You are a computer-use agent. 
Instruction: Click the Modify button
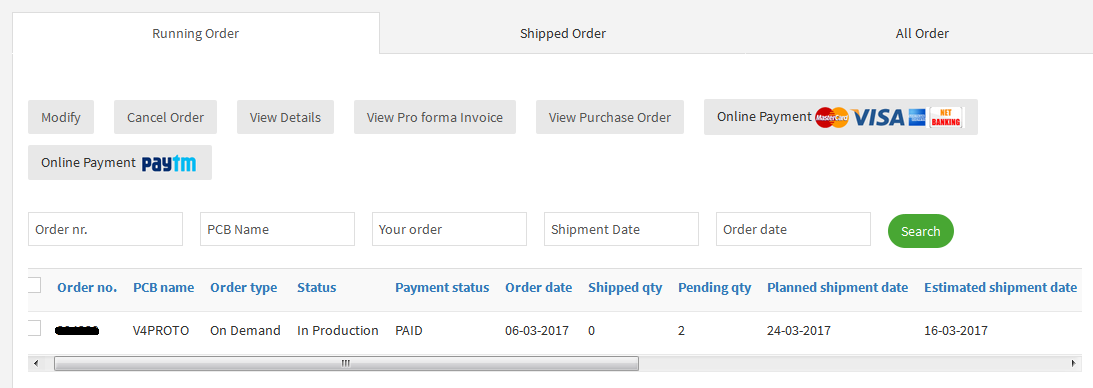point(61,117)
